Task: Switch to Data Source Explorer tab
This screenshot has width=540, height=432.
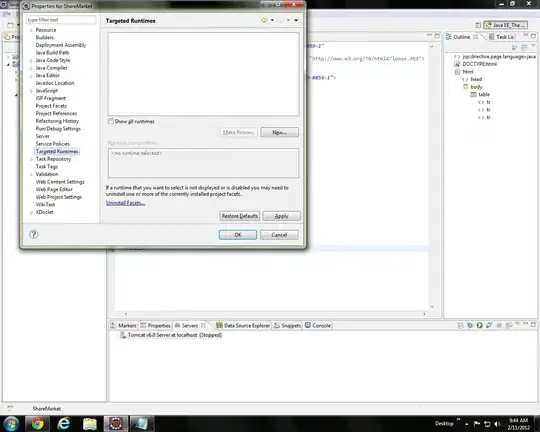Action: pyautogui.click(x=243, y=326)
